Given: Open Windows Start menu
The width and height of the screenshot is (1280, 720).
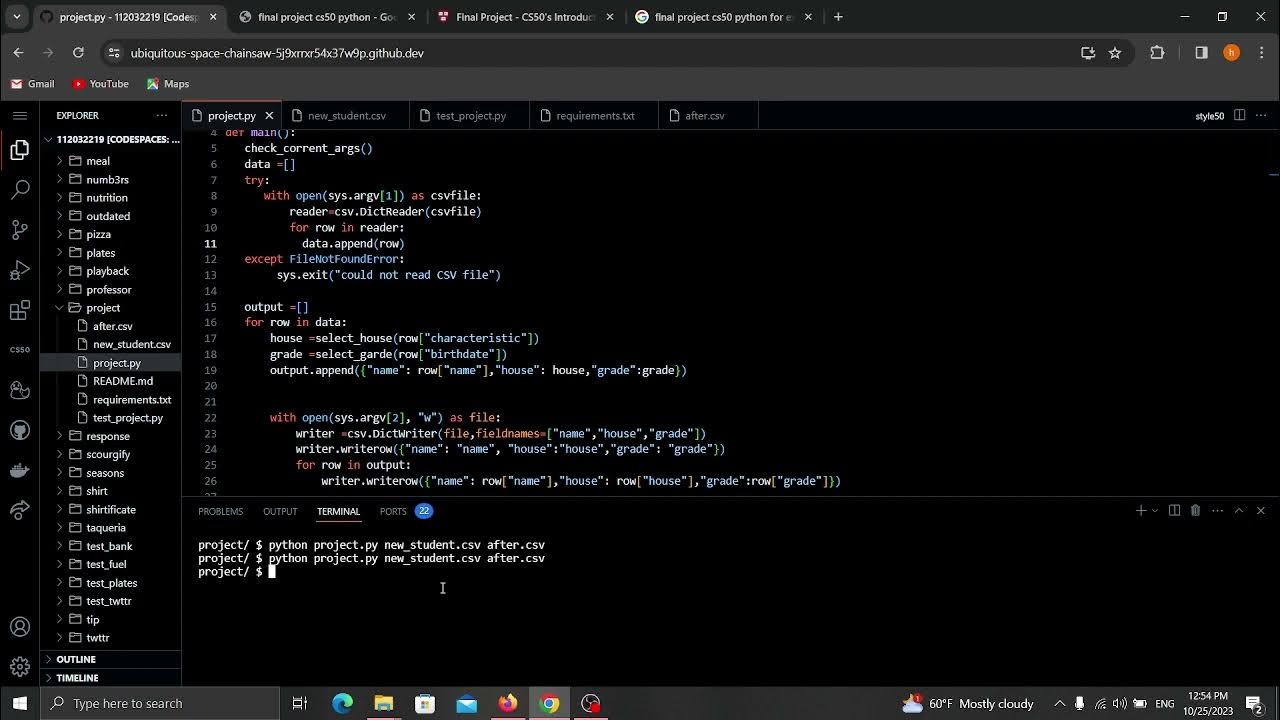Looking at the screenshot, I should (20, 703).
